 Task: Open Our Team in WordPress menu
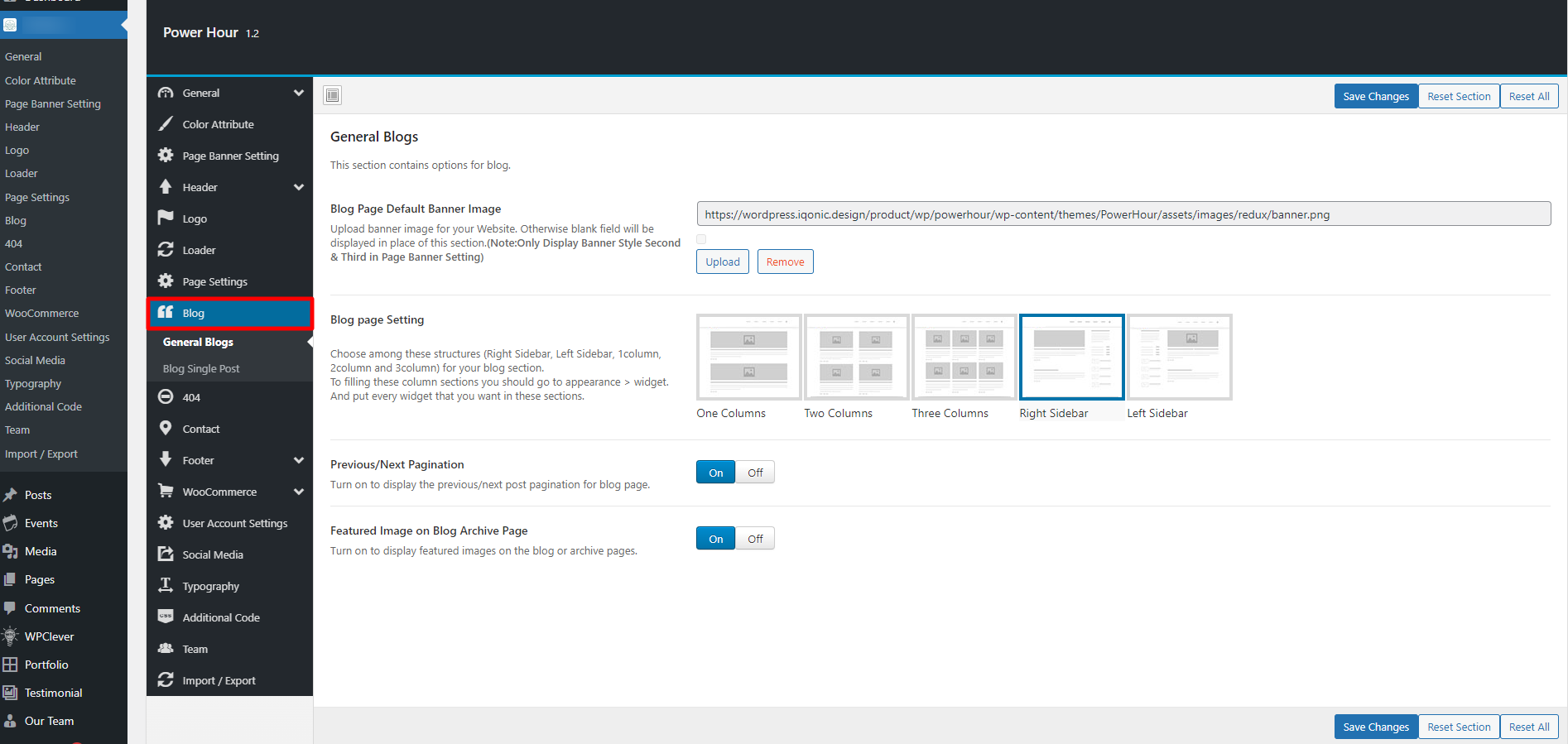click(x=49, y=721)
